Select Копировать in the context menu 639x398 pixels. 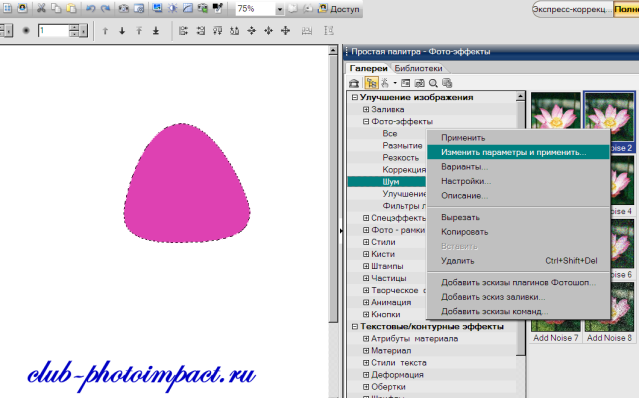point(465,232)
